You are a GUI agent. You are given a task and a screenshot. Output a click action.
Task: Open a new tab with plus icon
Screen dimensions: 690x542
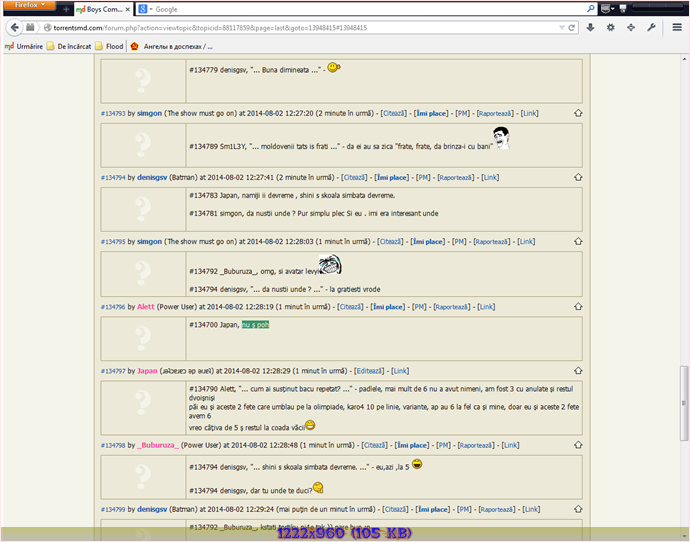[x=66, y=9]
